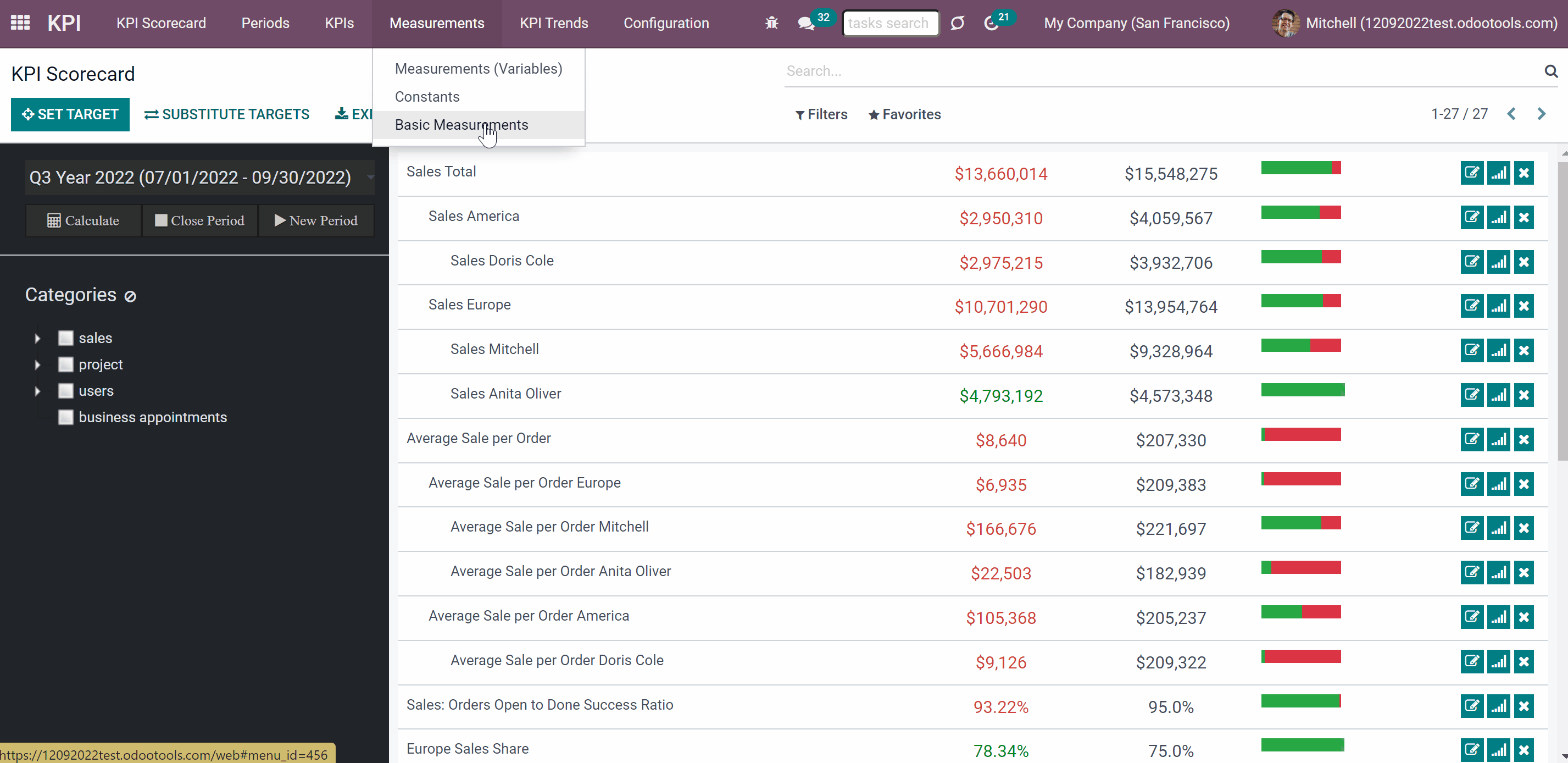This screenshot has width=1568, height=763.
Task: Click the debug bug icon
Action: [x=771, y=23]
